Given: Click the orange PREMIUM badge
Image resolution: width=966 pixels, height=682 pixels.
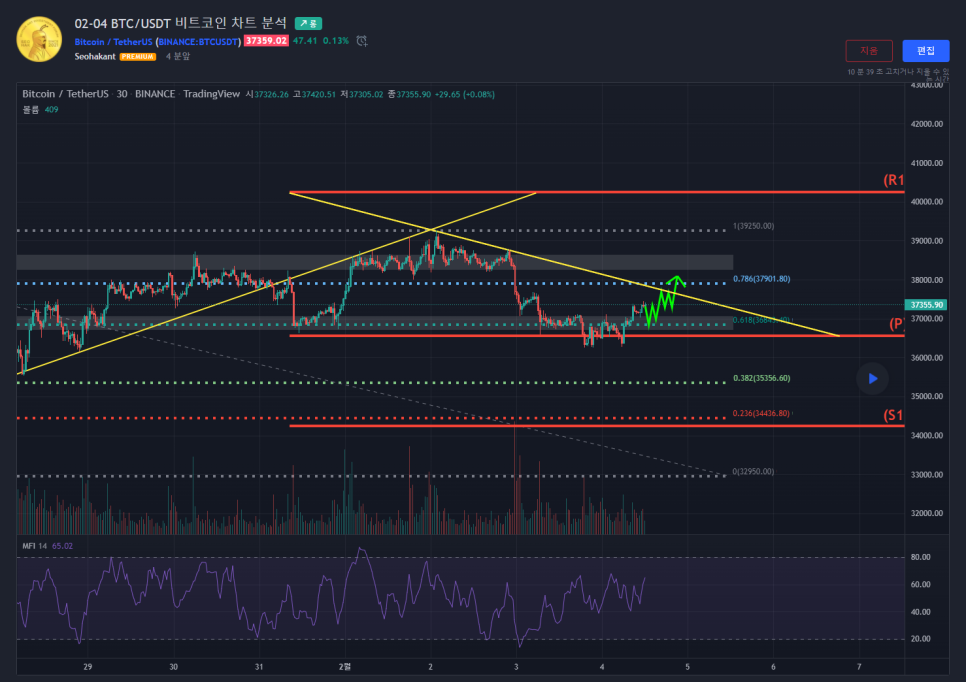Looking at the screenshot, I should (x=138, y=57).
